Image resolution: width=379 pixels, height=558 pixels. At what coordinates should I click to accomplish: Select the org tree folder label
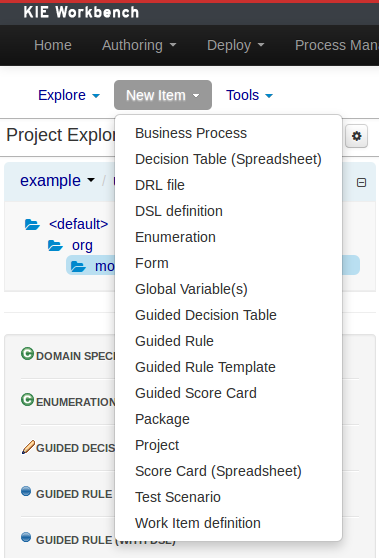pyautogui.click(x=82, y=245)
